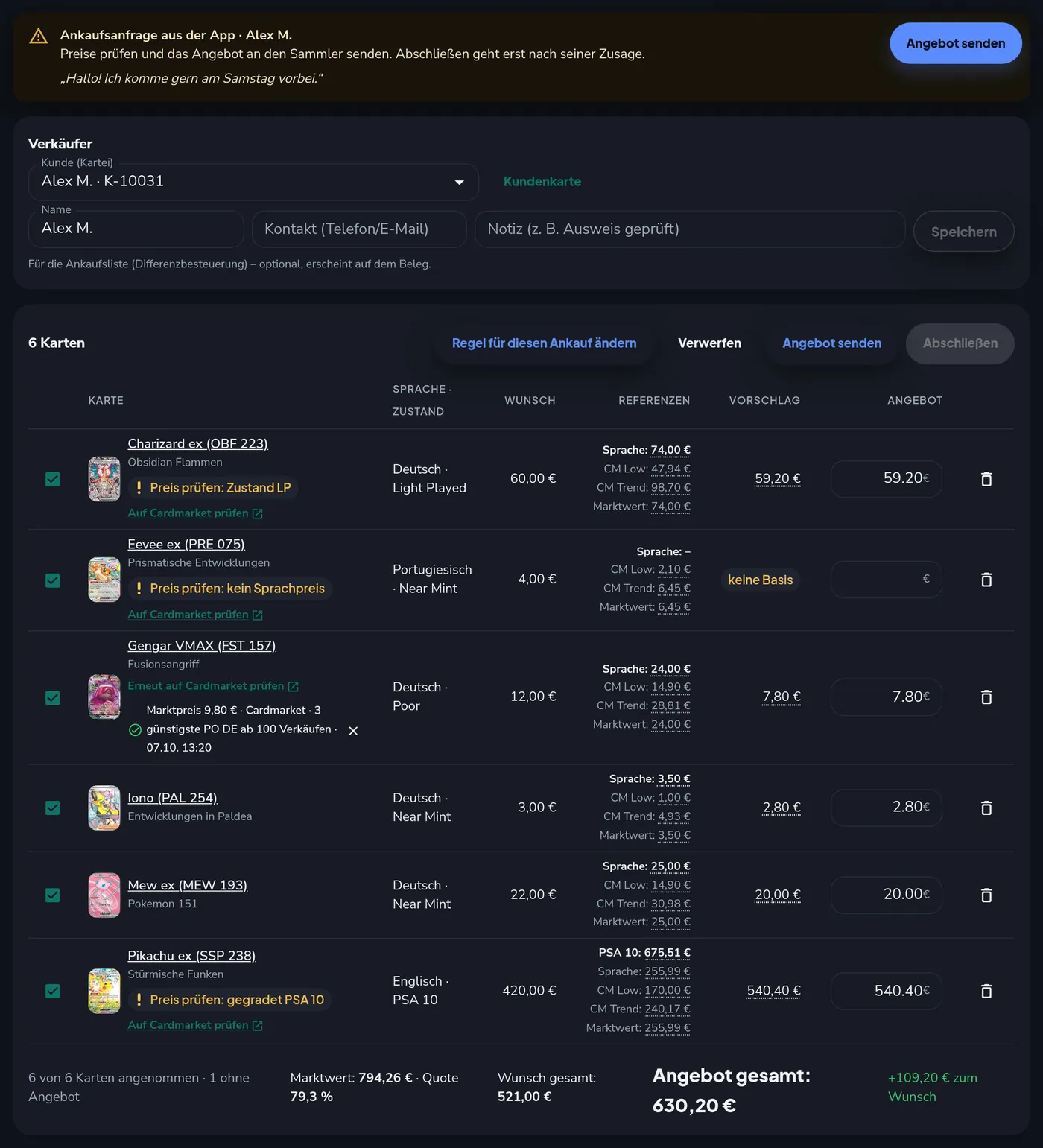1043x1148 pixels.
Task: Dismiss the Gengar Marktpreis info with X
Action: 353,731
